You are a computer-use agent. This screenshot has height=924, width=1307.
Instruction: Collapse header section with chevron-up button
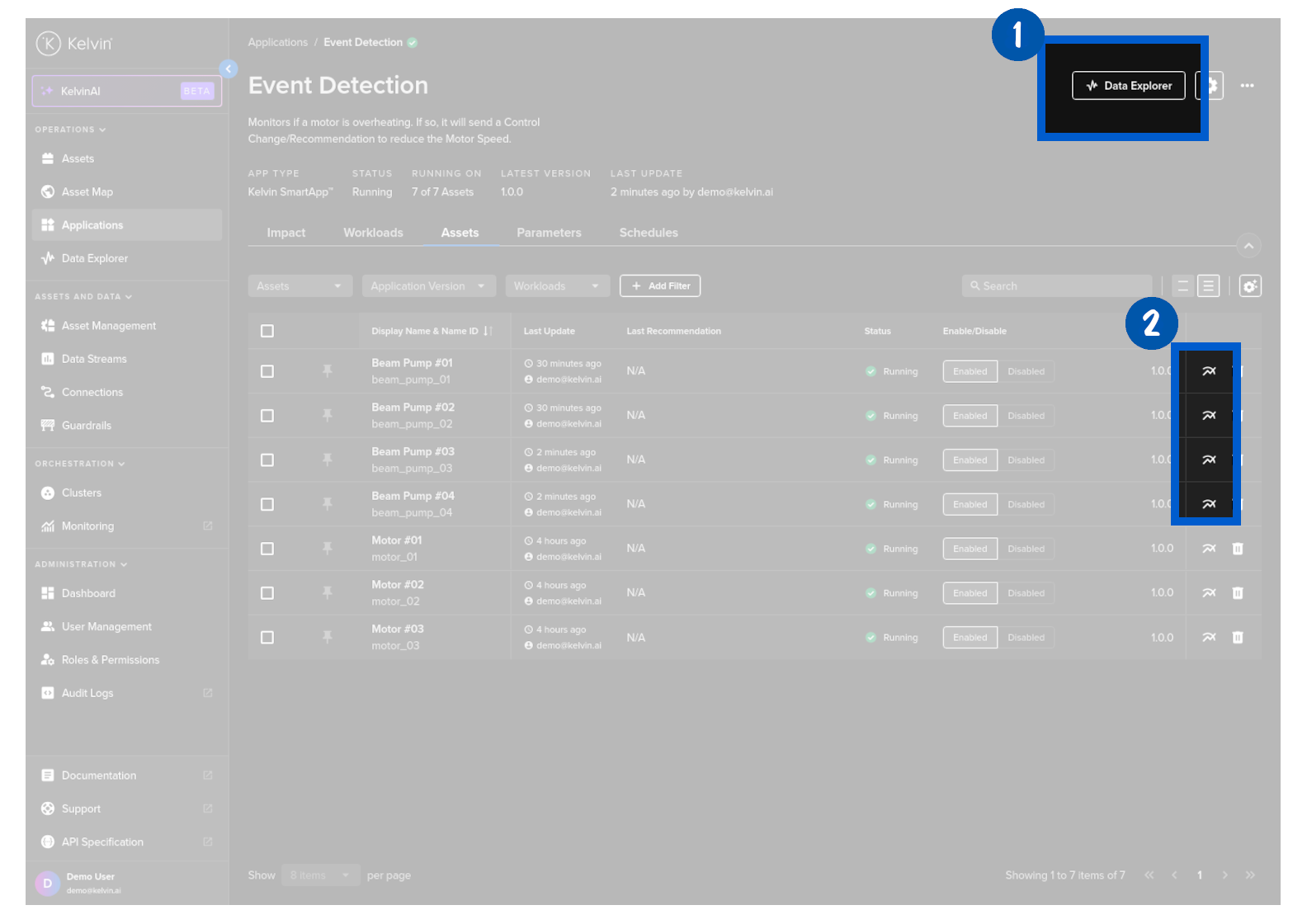tap(1248, 246)
